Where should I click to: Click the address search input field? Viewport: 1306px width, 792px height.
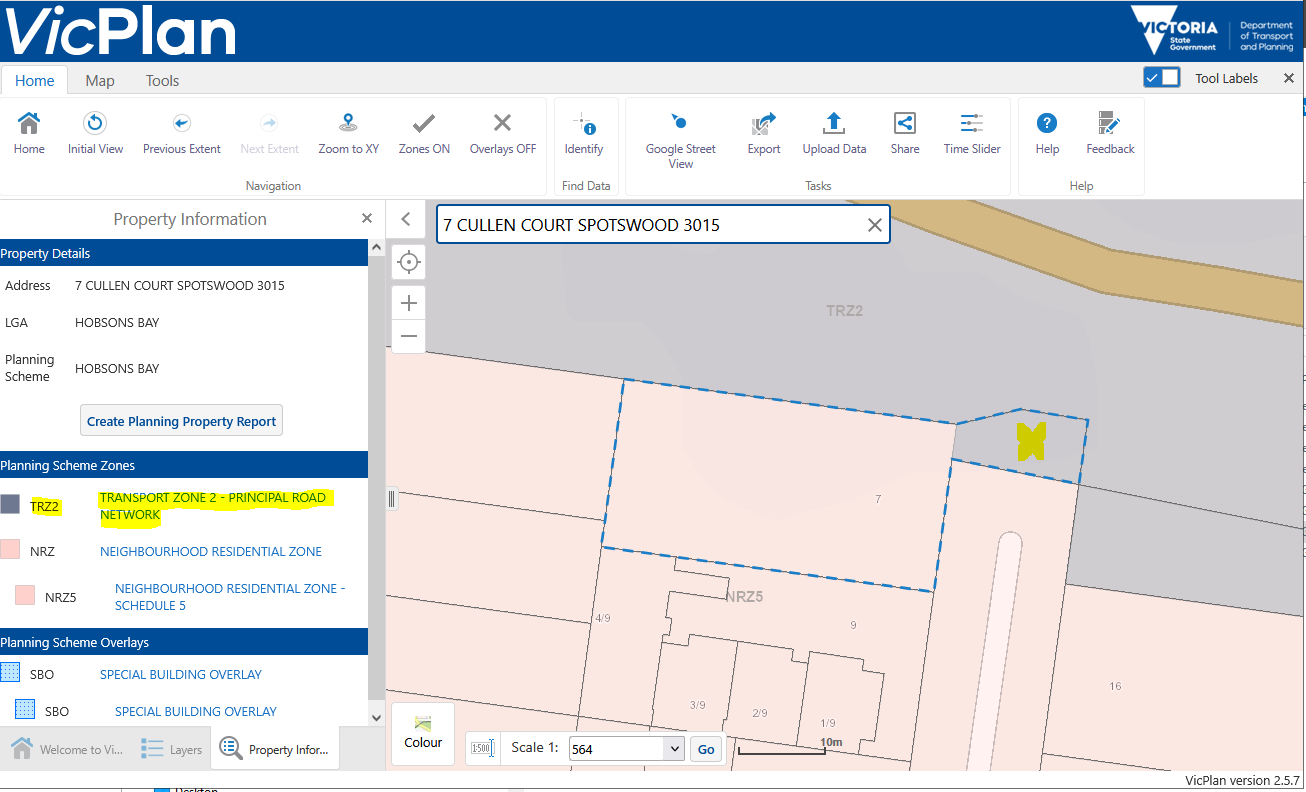point(650,225)
